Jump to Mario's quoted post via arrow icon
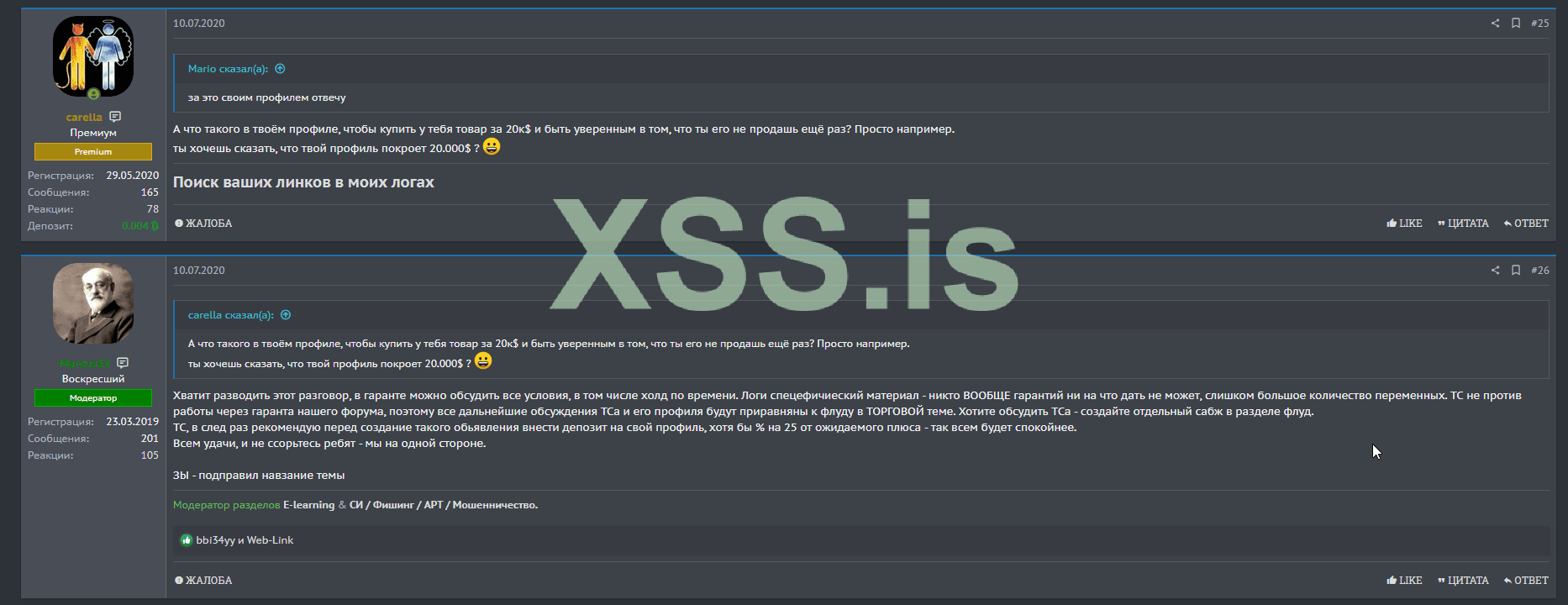 281,69
